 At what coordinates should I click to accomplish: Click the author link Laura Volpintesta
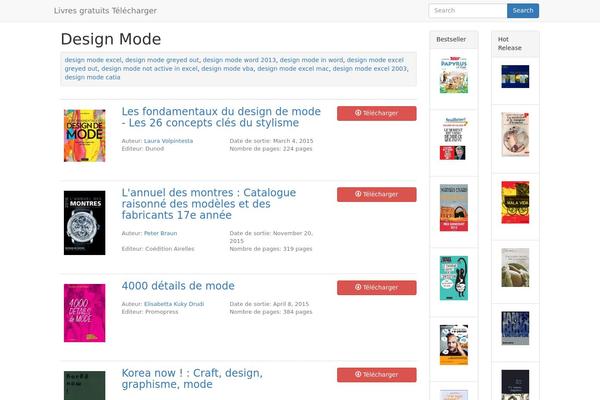168,141
